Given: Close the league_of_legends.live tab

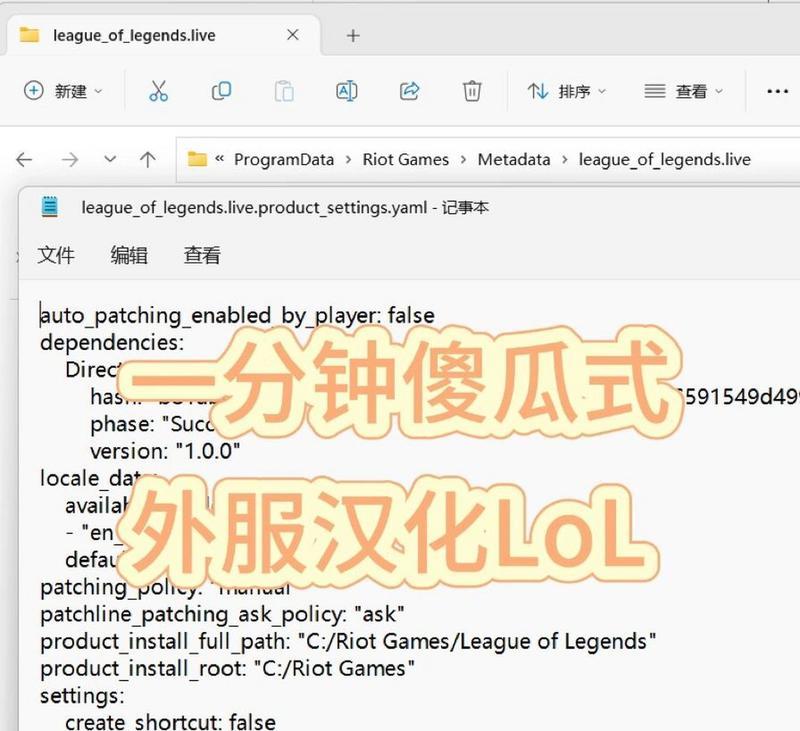Looking at the screenshot, I should click(x=293, y=35).
